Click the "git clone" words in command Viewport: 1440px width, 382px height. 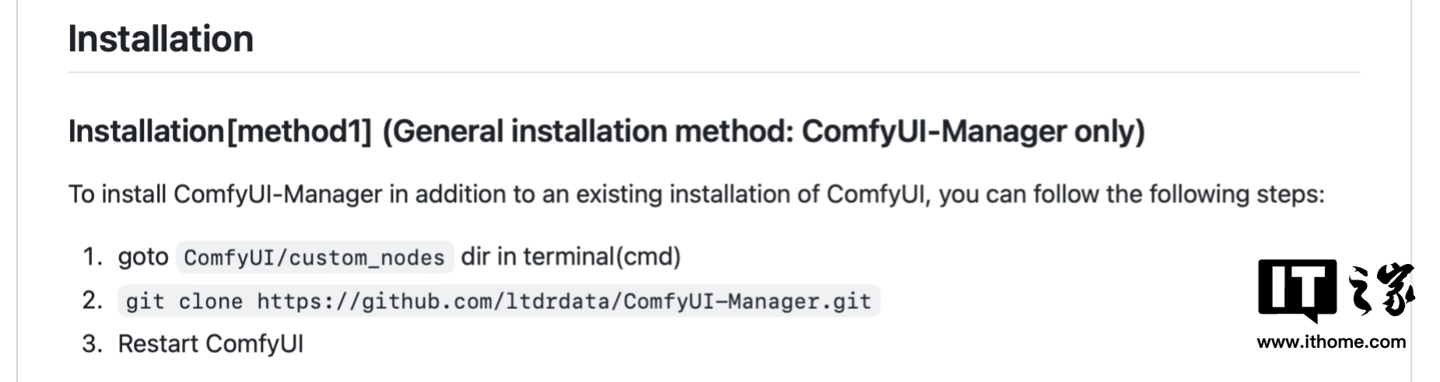click(186, 301)
